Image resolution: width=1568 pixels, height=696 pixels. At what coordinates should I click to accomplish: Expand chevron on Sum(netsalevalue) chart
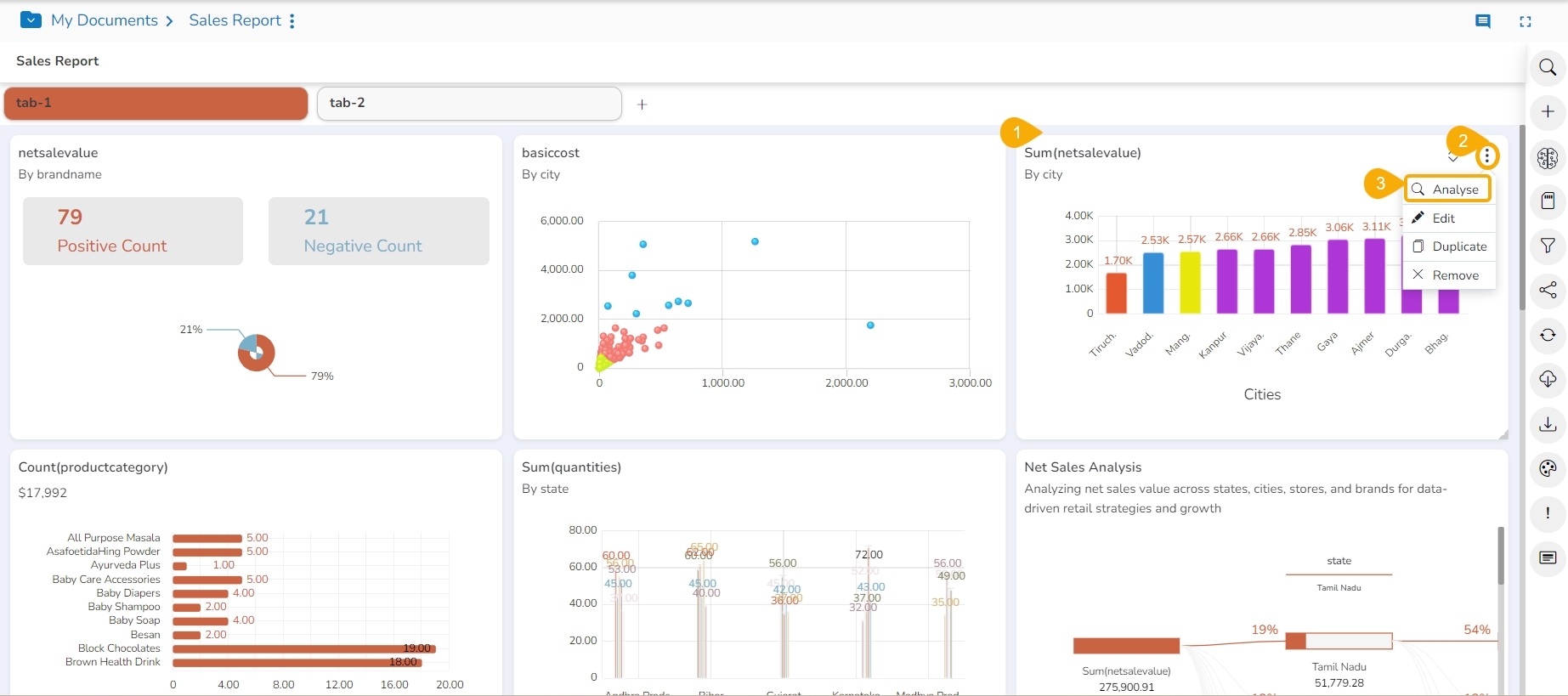coord(1453,158)
